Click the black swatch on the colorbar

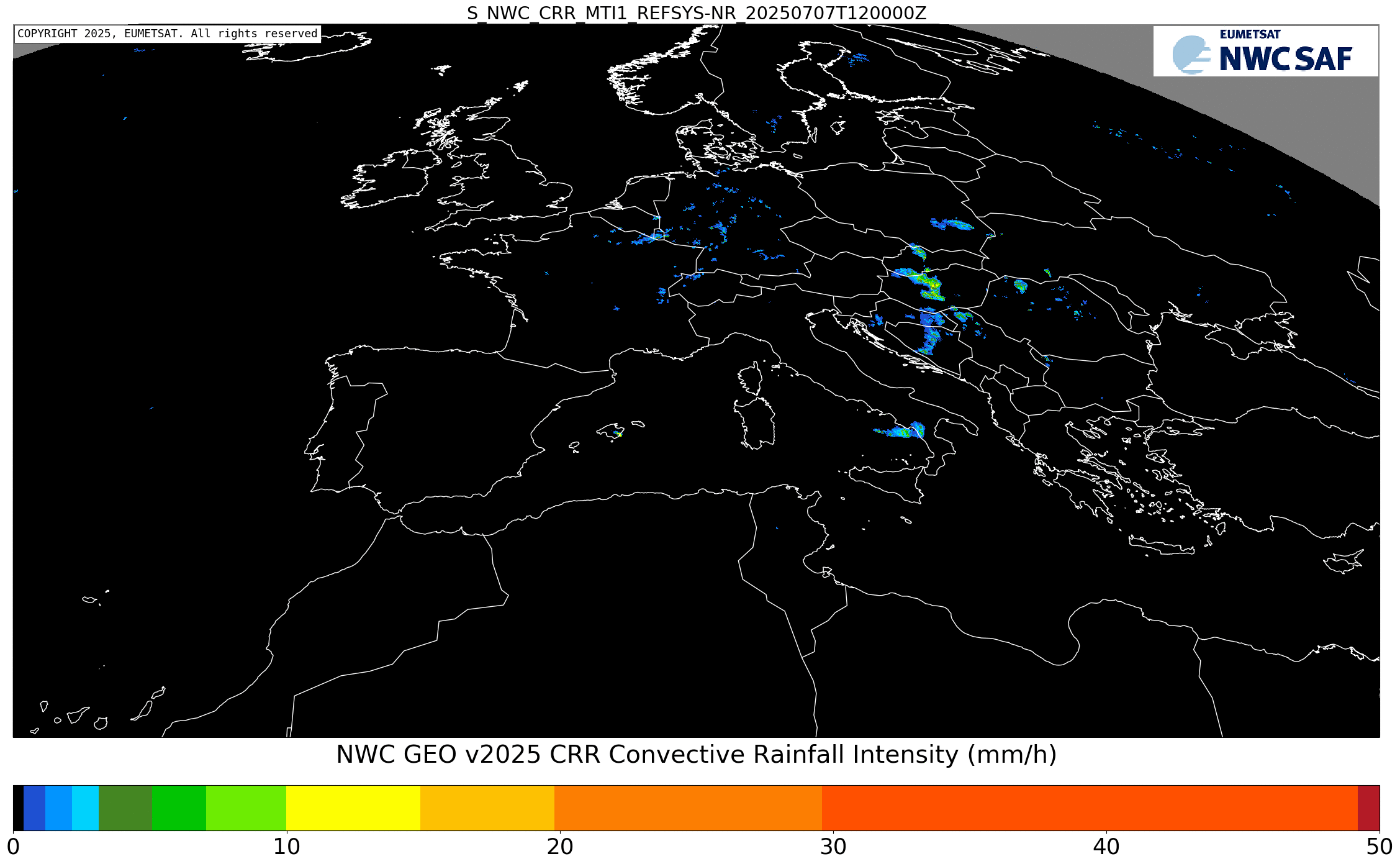click(x=18, y=808)
